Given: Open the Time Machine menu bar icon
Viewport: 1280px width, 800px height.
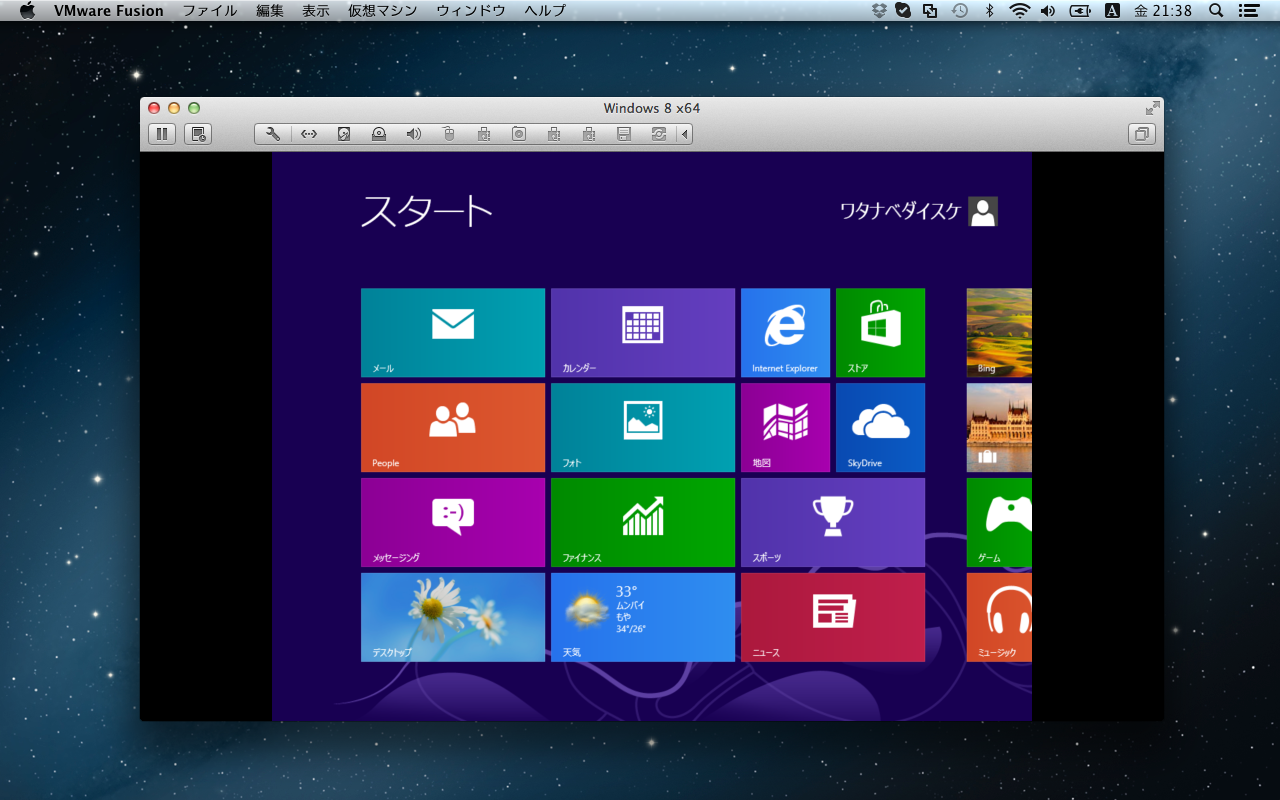Looking at the screenshot, I should (x=960, y=11).
